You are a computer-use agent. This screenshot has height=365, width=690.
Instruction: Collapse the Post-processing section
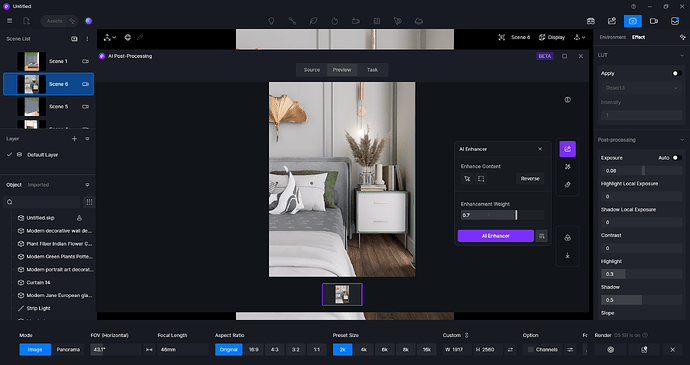click(x=682, y=140)
